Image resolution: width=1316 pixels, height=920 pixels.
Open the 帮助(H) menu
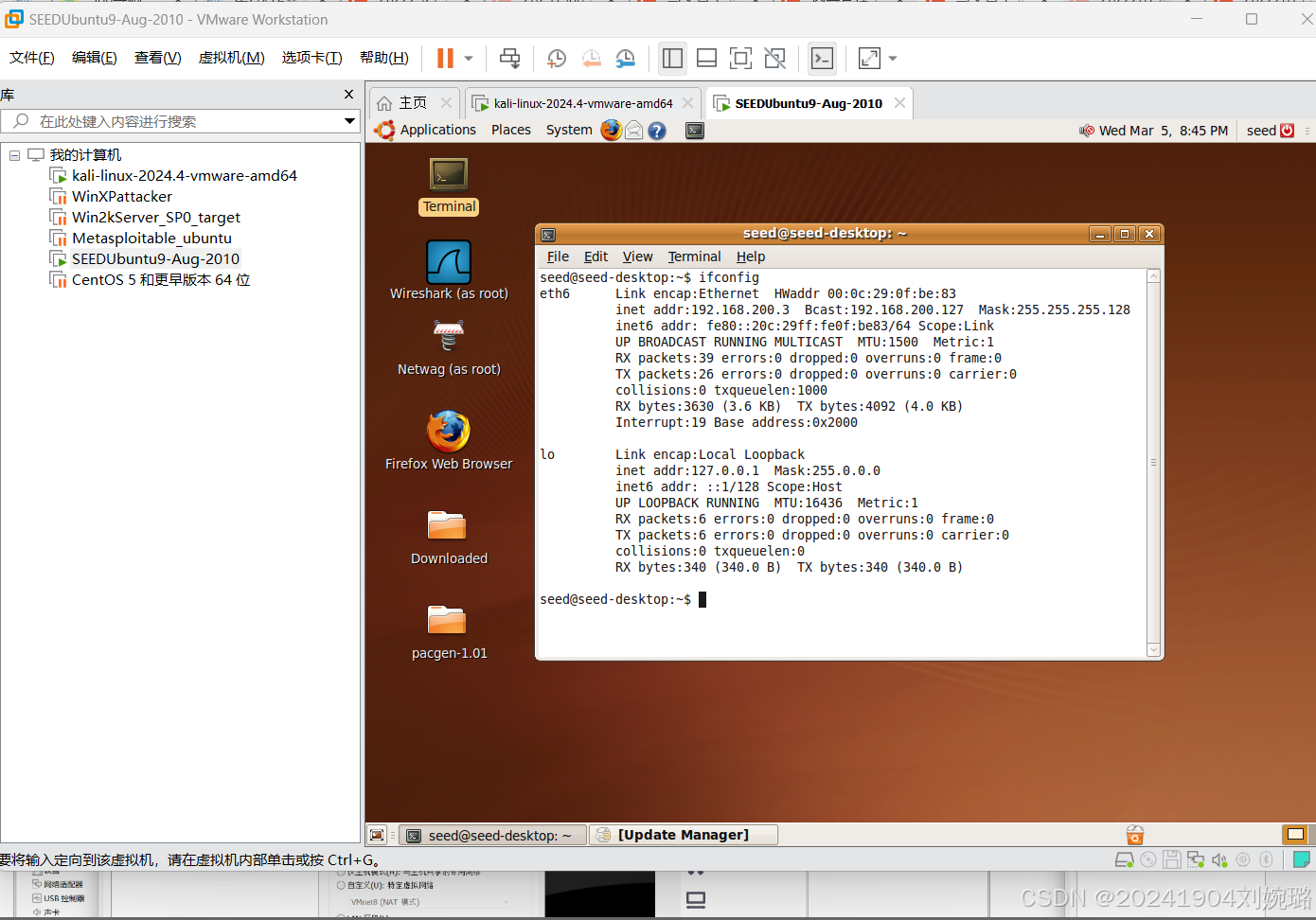383,58
